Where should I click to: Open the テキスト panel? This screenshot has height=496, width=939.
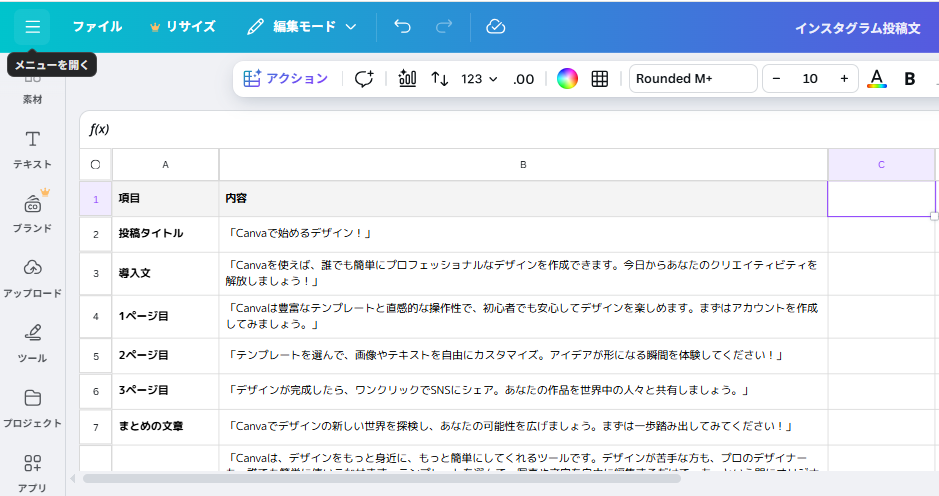(x=32, y=150)
